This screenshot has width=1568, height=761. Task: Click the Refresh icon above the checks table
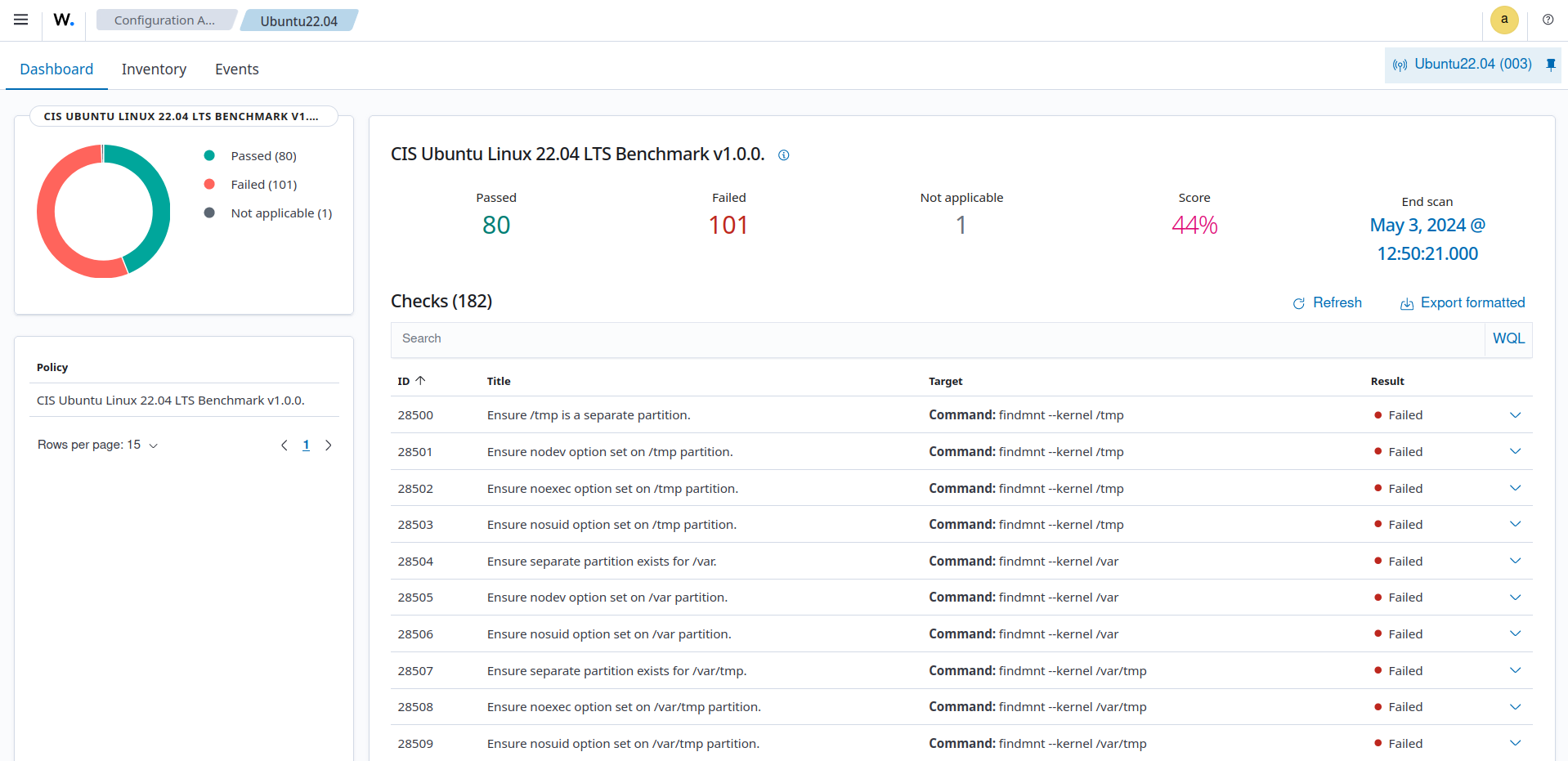tap(1299, 302)
